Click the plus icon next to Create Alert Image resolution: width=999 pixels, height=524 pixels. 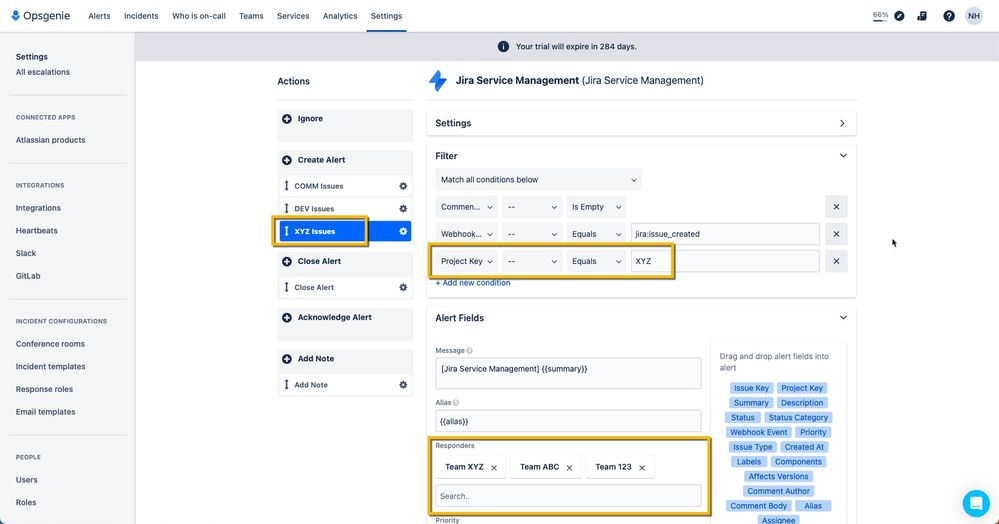click(287, 160)
